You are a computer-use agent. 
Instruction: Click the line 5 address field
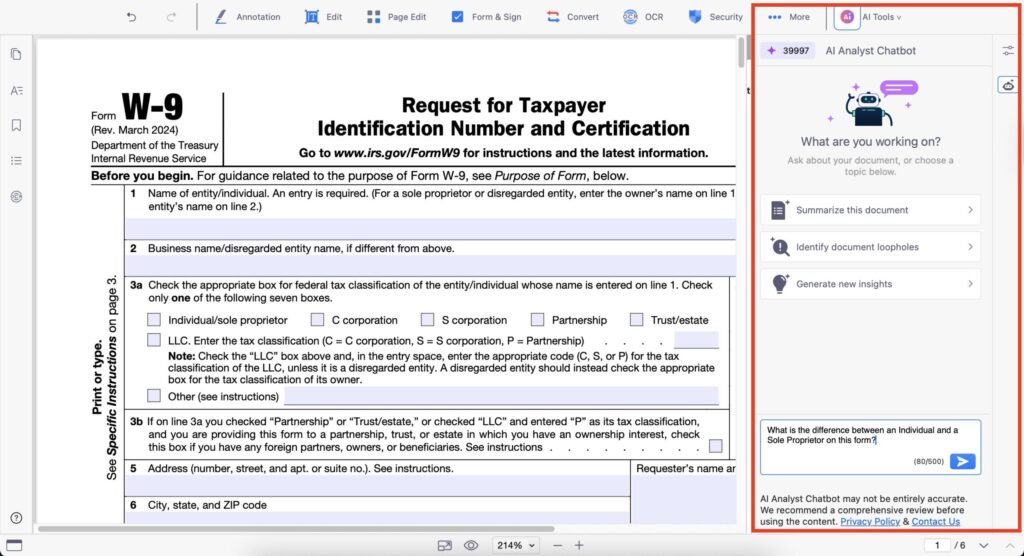point(377,485)
